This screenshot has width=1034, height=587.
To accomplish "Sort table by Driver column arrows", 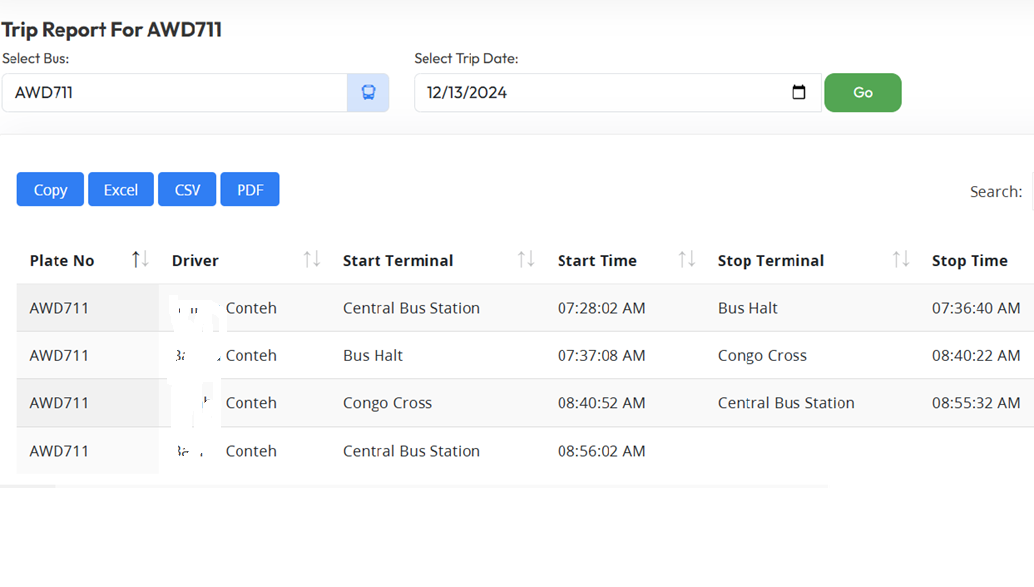I will 312,260.
